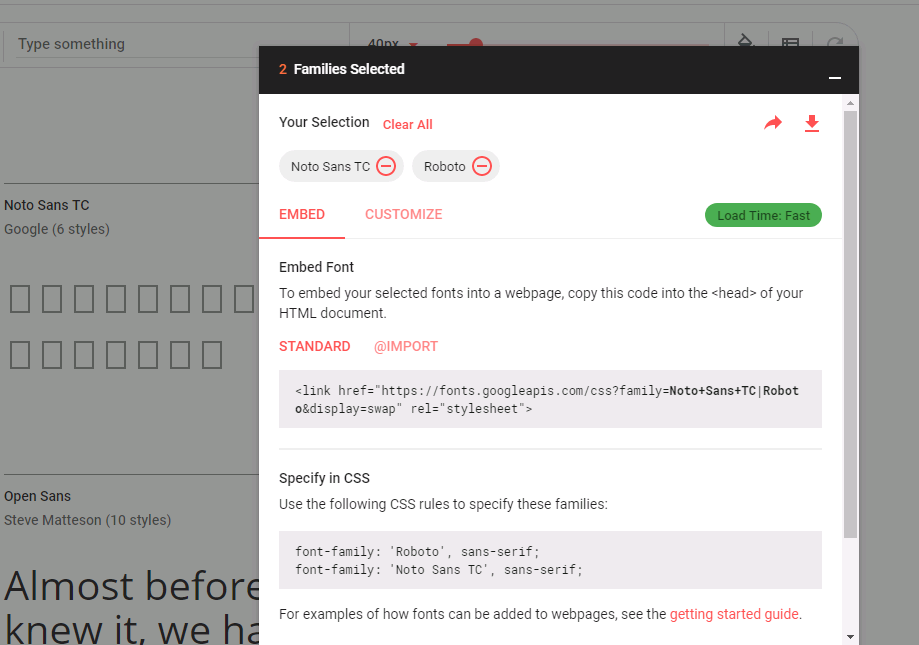Select the STANDARD embed option

315,346
